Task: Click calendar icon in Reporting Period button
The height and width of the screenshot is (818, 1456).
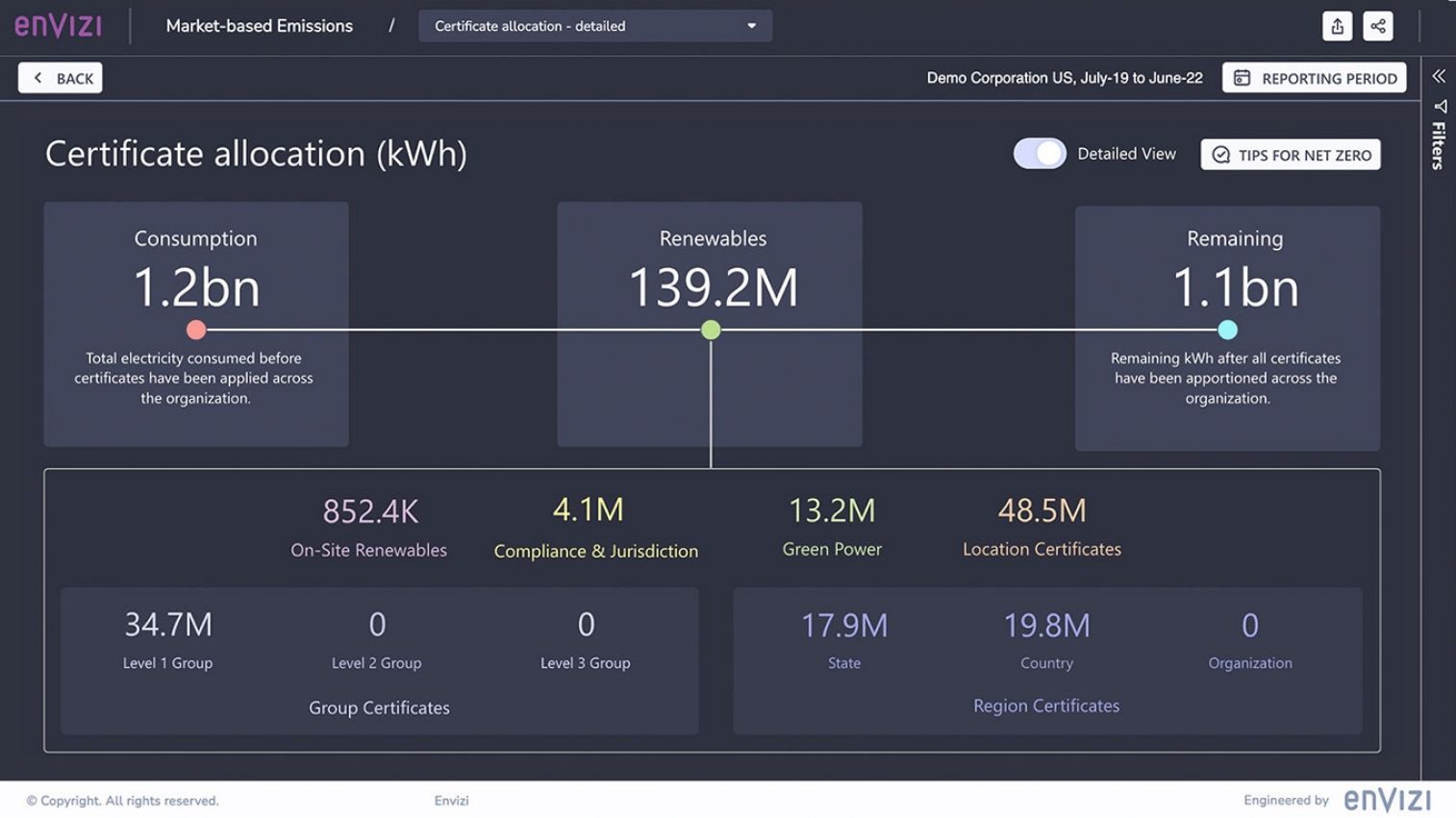Action: coord(1242,78)
